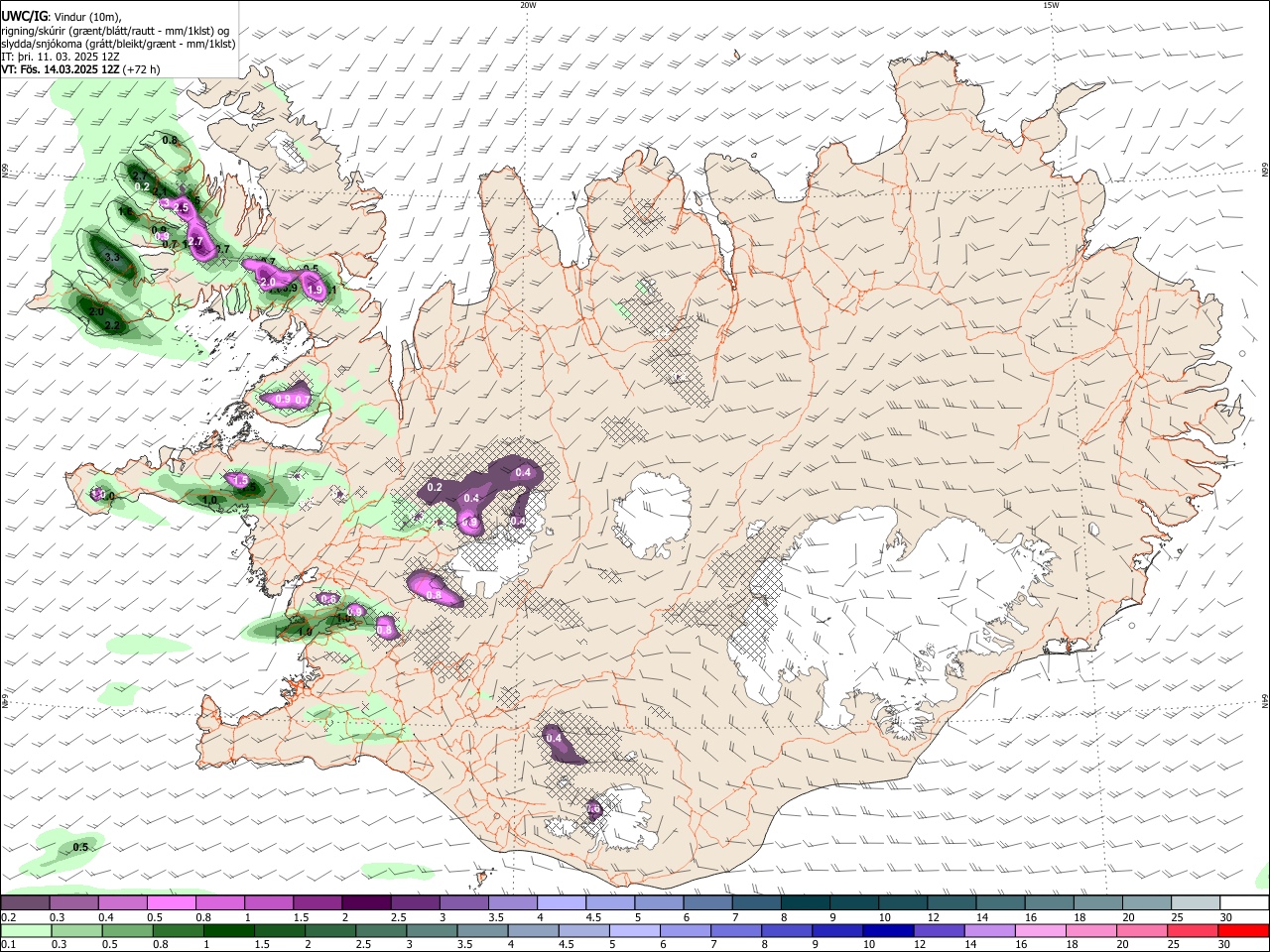
Task: Click the offshore '0.5' rain value at southwest
Action: [80, 847]
